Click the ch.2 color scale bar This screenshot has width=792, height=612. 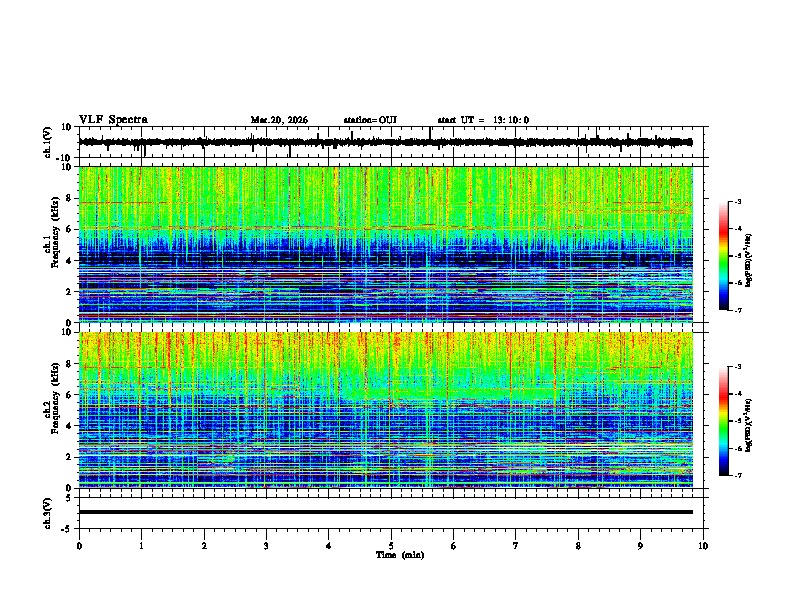click(723, 421)
